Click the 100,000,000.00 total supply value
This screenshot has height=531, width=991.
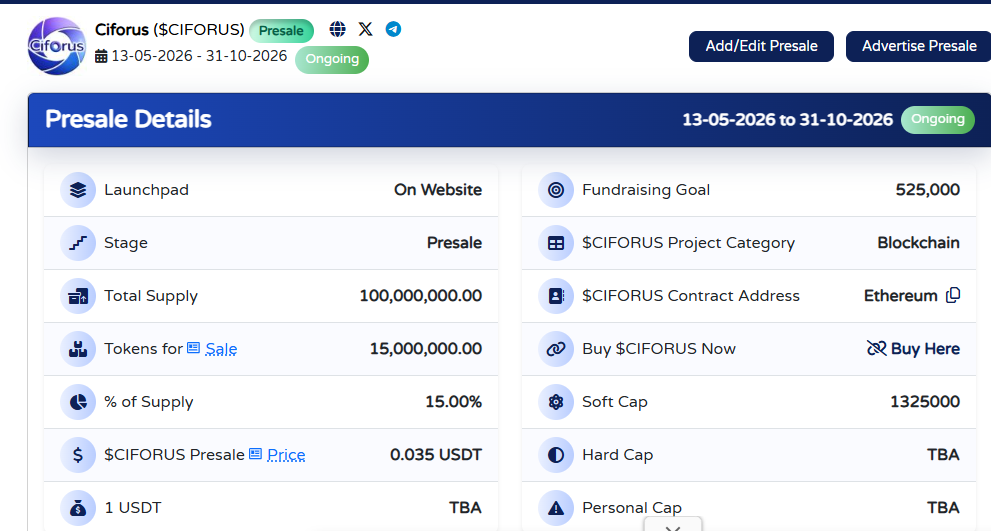click(x=421, y=296)
